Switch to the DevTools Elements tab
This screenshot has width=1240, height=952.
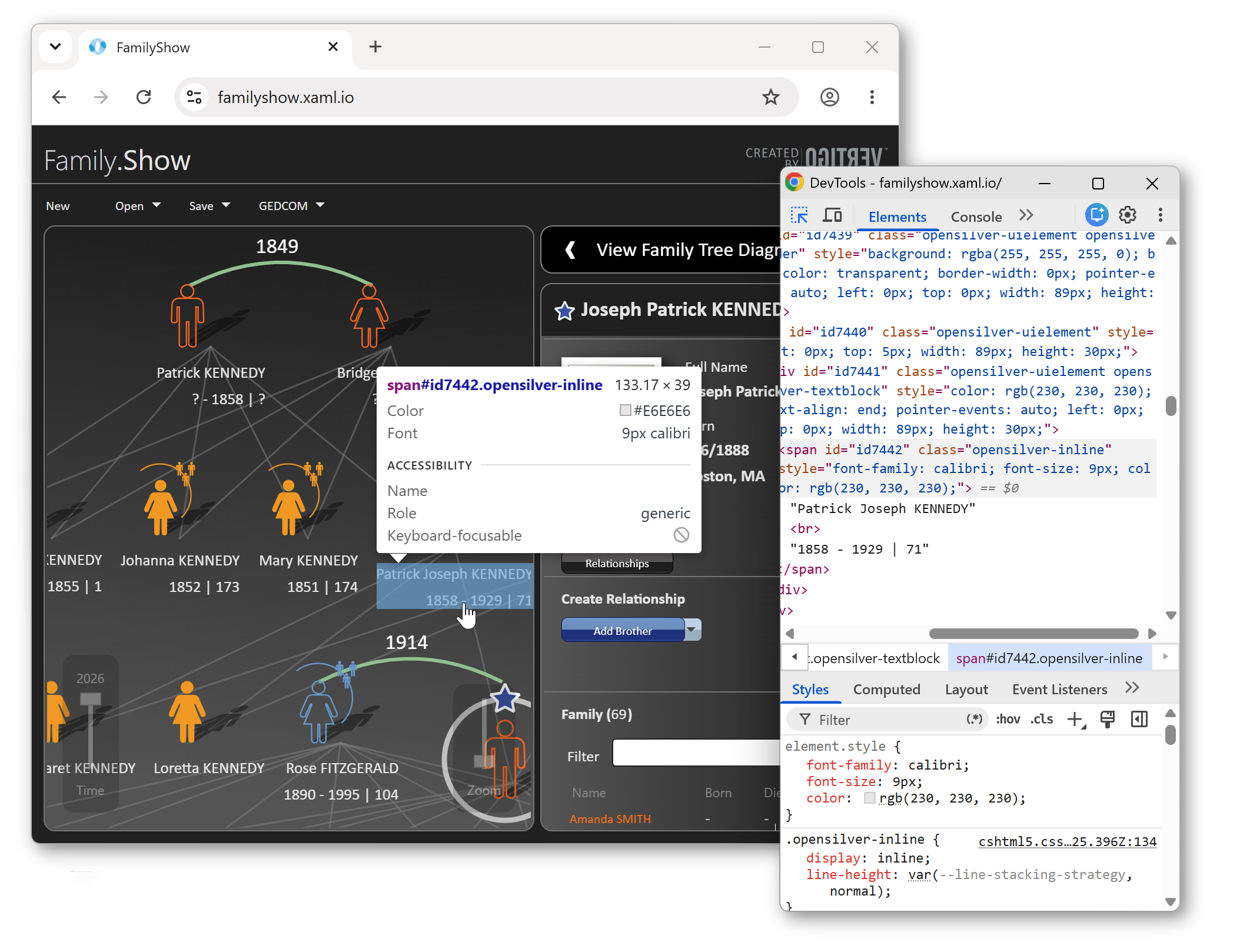pos(897,217)
